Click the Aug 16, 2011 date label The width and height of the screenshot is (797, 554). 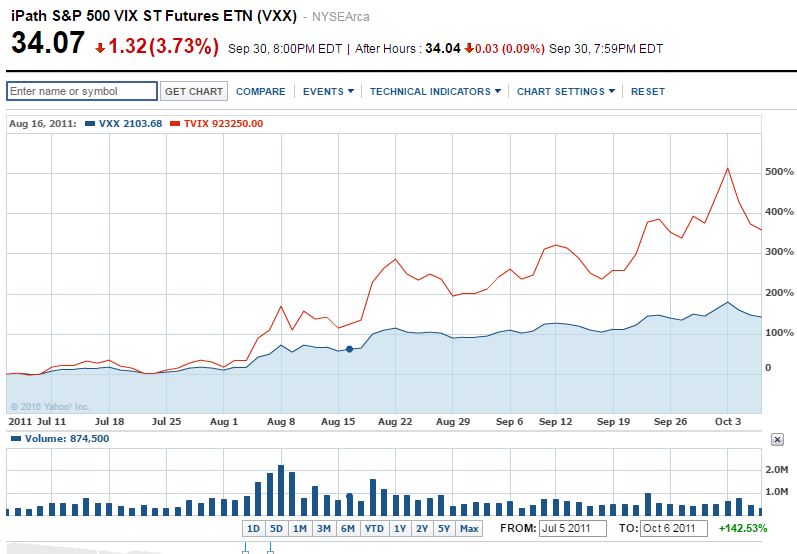[x=43, y=124]
